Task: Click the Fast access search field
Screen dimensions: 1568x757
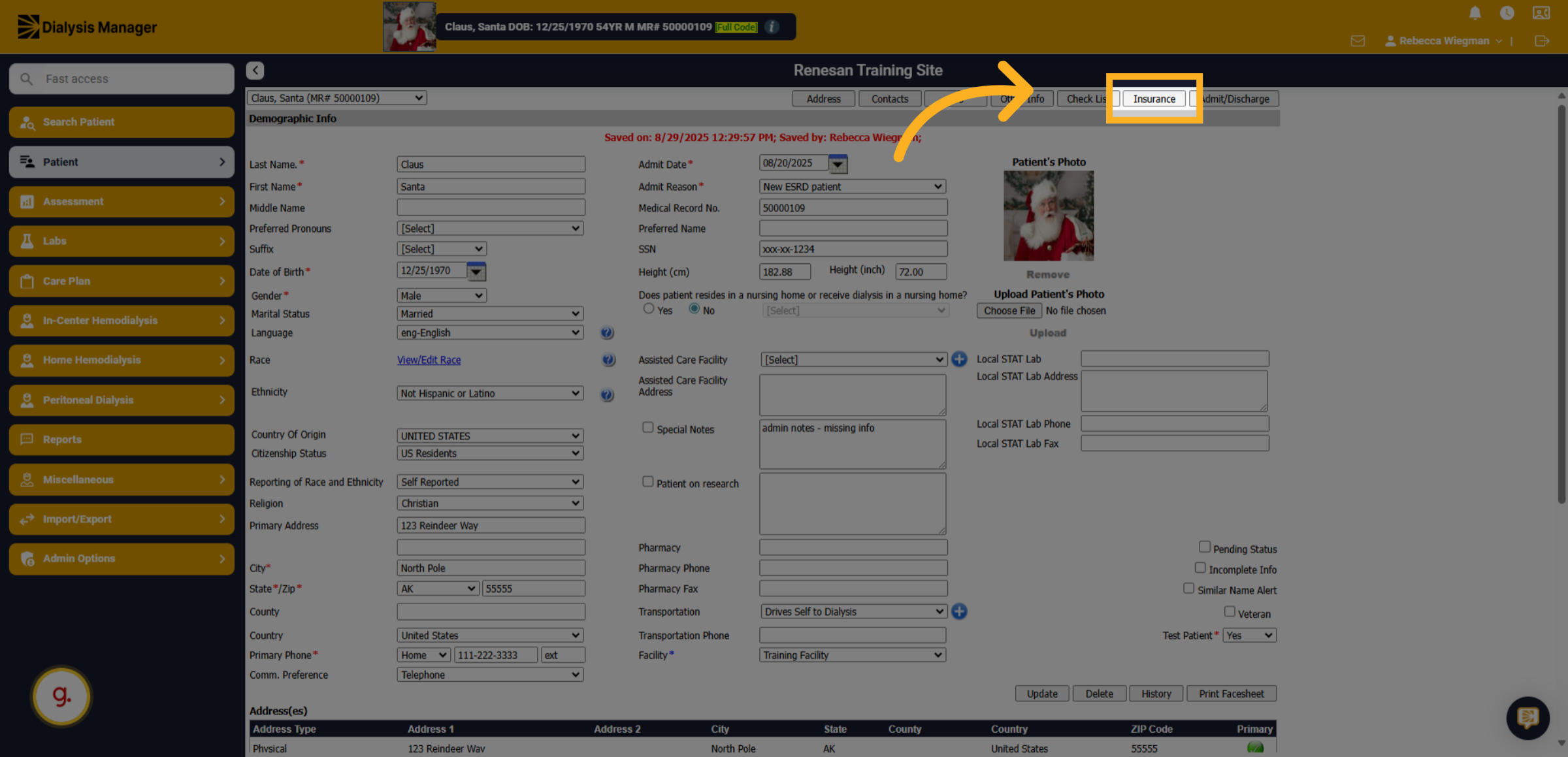Action: click(122, 79)
